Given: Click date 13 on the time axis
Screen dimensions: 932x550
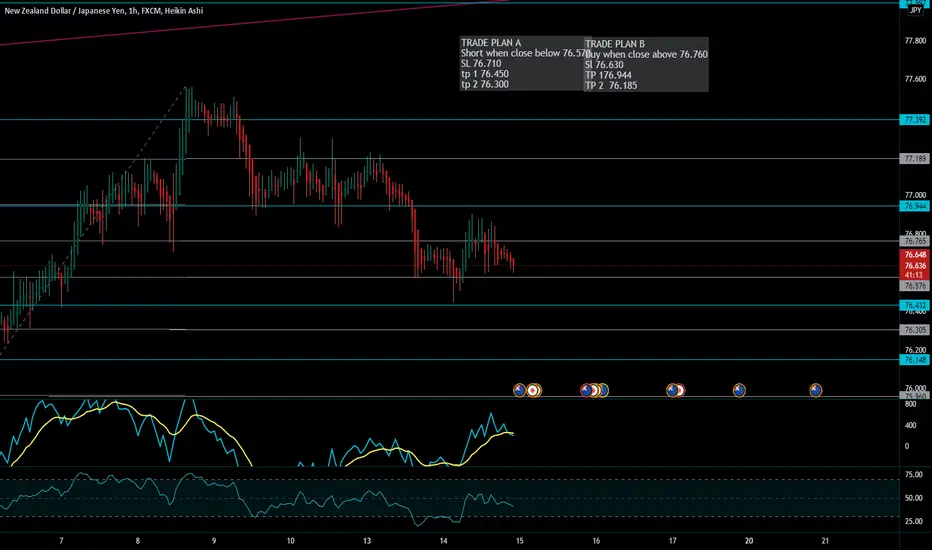Looking at the screenshot, I should click(x=367, y=540).
